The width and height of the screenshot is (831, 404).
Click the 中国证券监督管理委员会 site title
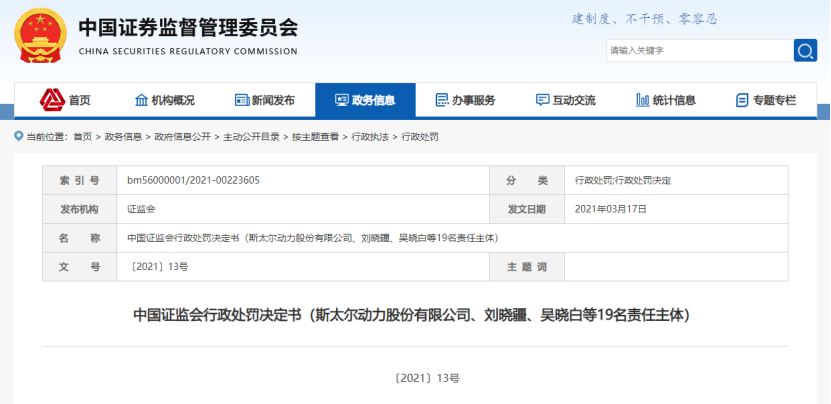point(188,28)
